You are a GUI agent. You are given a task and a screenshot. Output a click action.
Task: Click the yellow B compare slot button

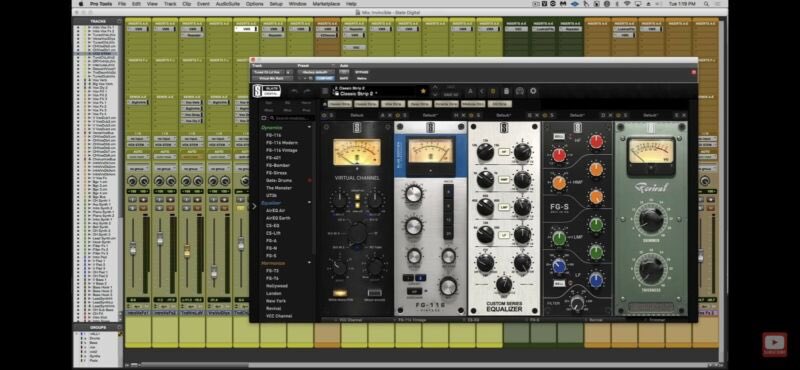click(493, 91)
